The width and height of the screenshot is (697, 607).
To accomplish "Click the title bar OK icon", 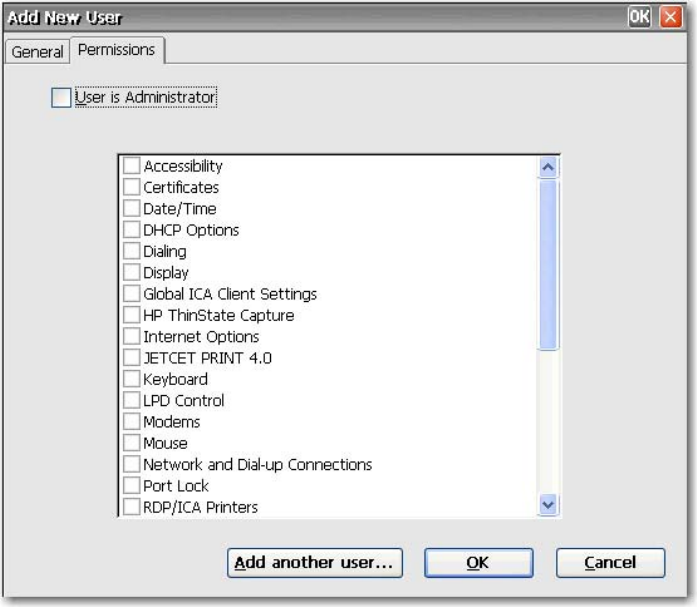I will [639, 17].
